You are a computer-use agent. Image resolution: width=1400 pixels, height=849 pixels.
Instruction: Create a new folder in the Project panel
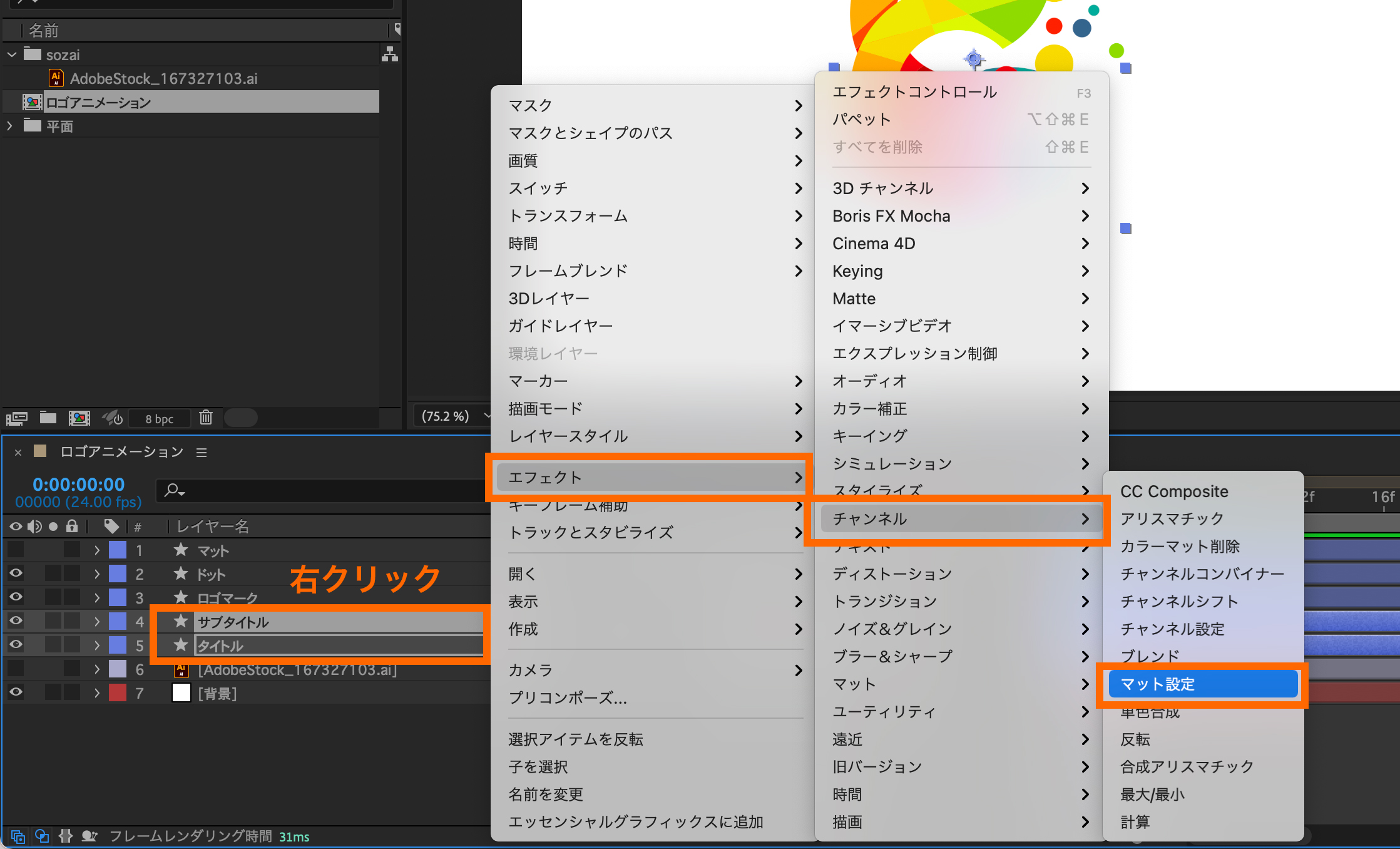48,418
